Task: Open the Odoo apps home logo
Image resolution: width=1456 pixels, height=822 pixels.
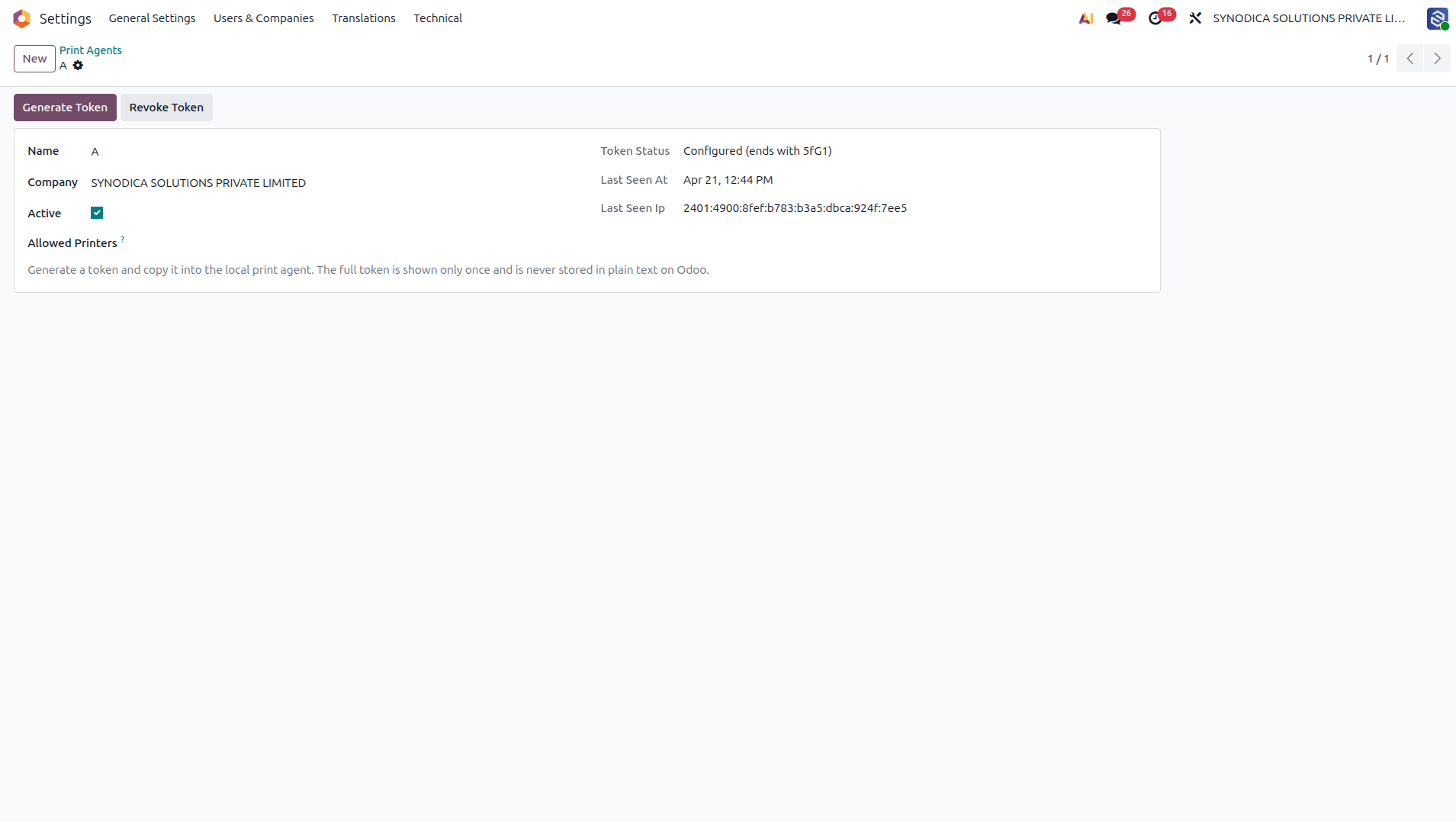Action: tap(21, 18)
